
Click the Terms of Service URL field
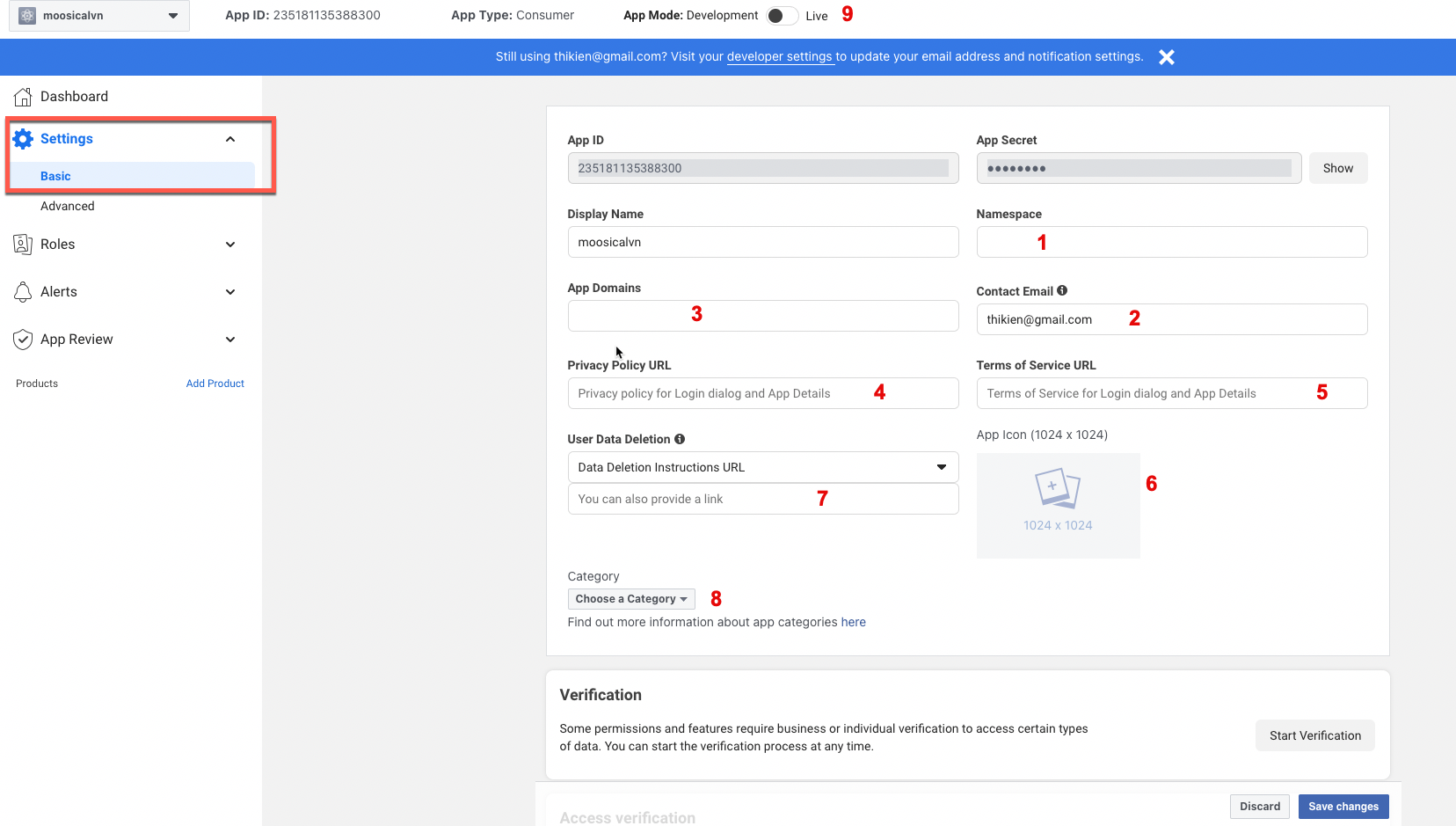pos(1172,393)
